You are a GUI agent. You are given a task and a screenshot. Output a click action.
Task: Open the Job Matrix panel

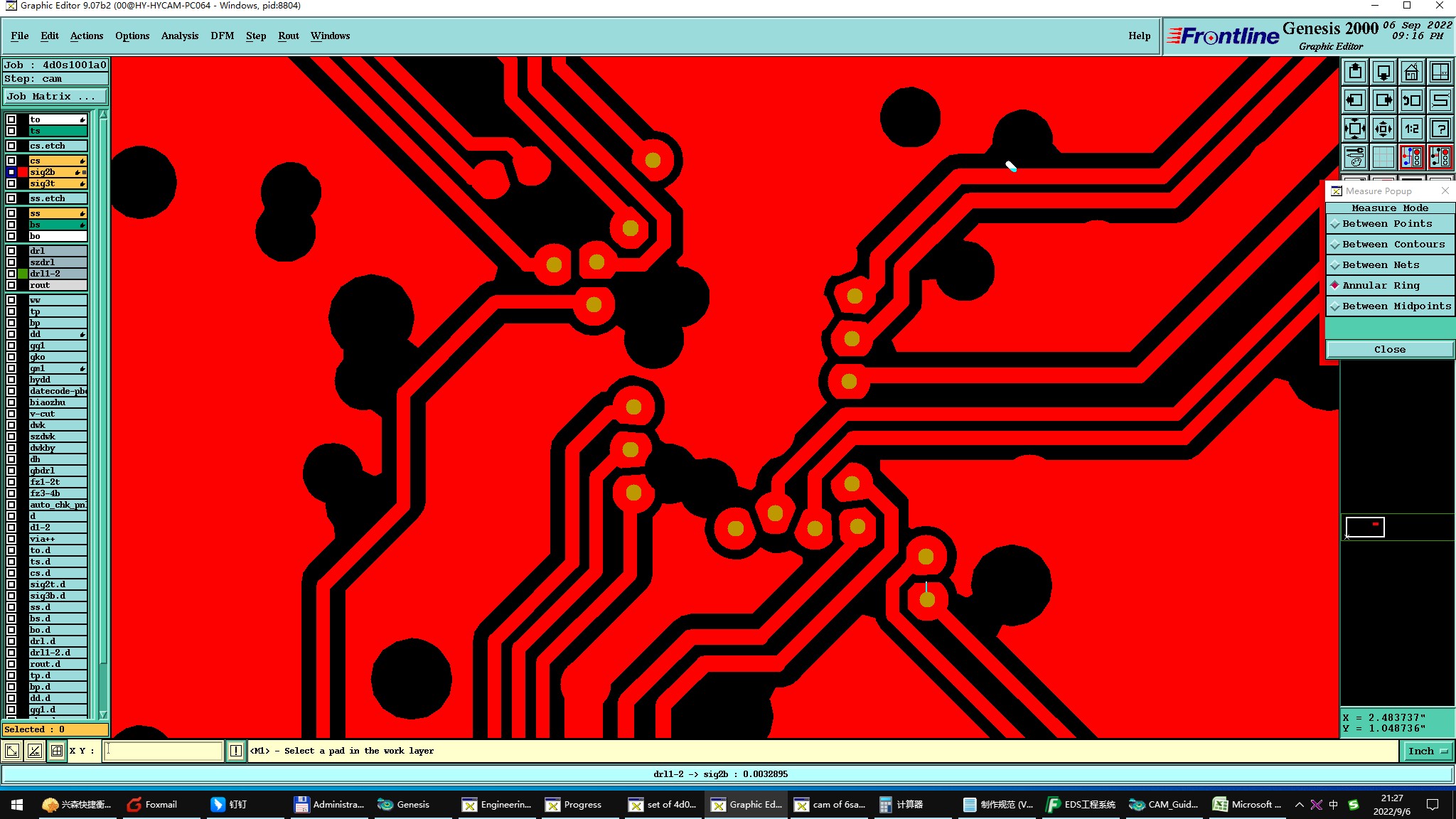pyautogui.click(x=55, y=97)
